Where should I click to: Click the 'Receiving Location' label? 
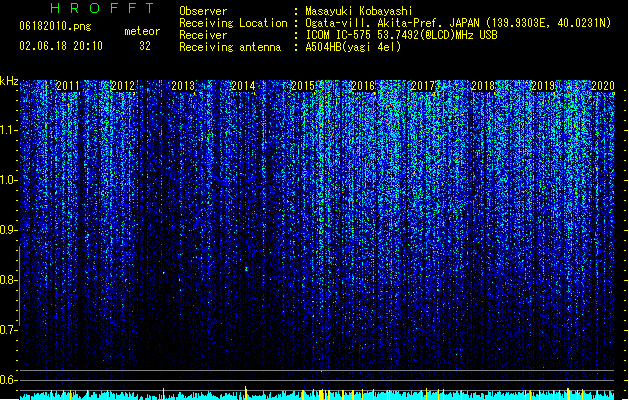(x=233, y=23)
